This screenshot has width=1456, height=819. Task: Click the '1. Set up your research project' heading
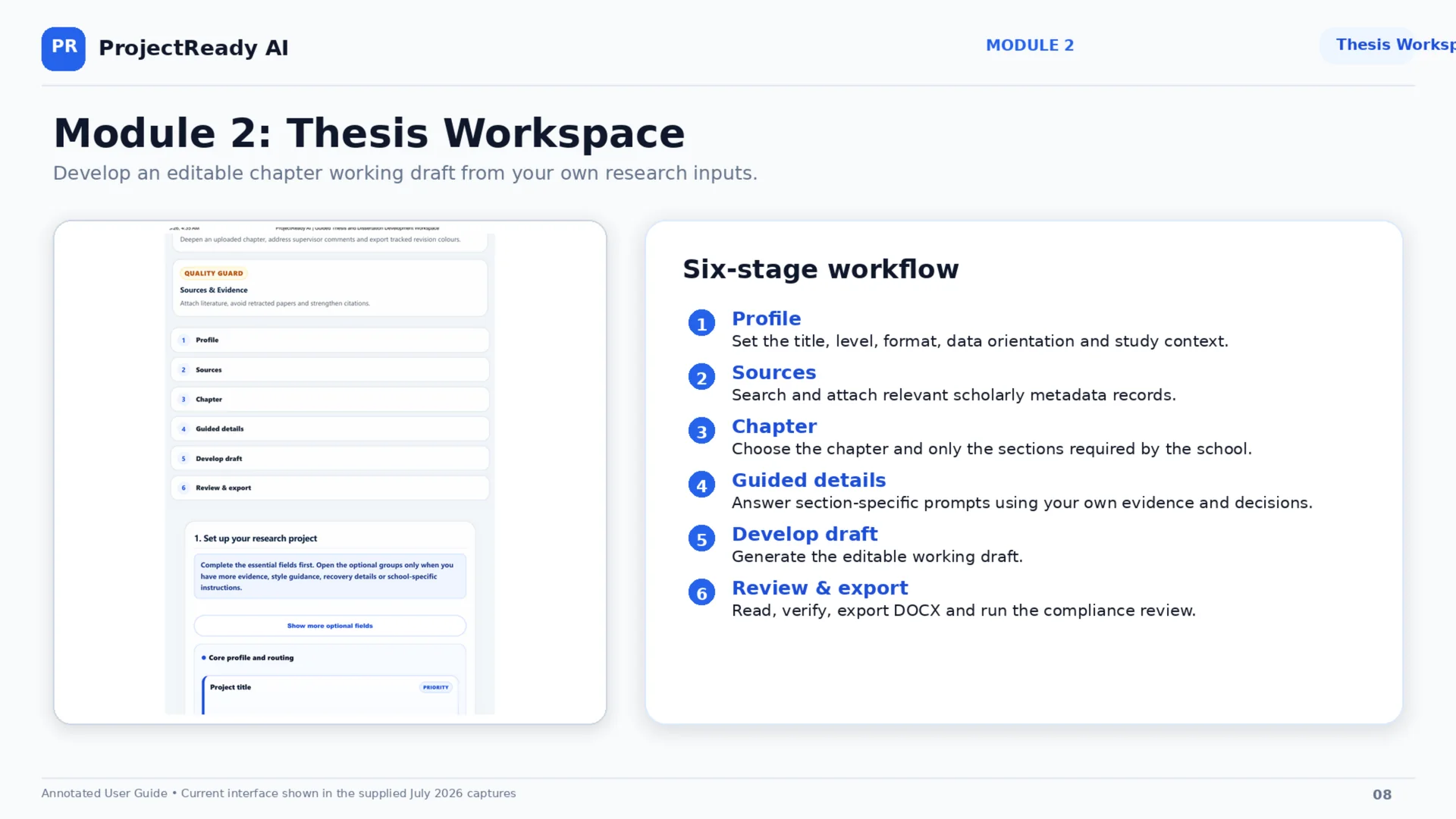click(256, 538)
